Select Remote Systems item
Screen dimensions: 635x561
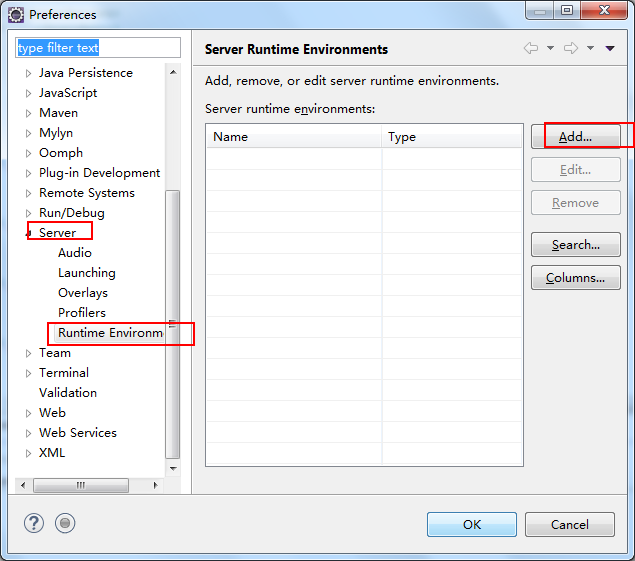[87, 193]
